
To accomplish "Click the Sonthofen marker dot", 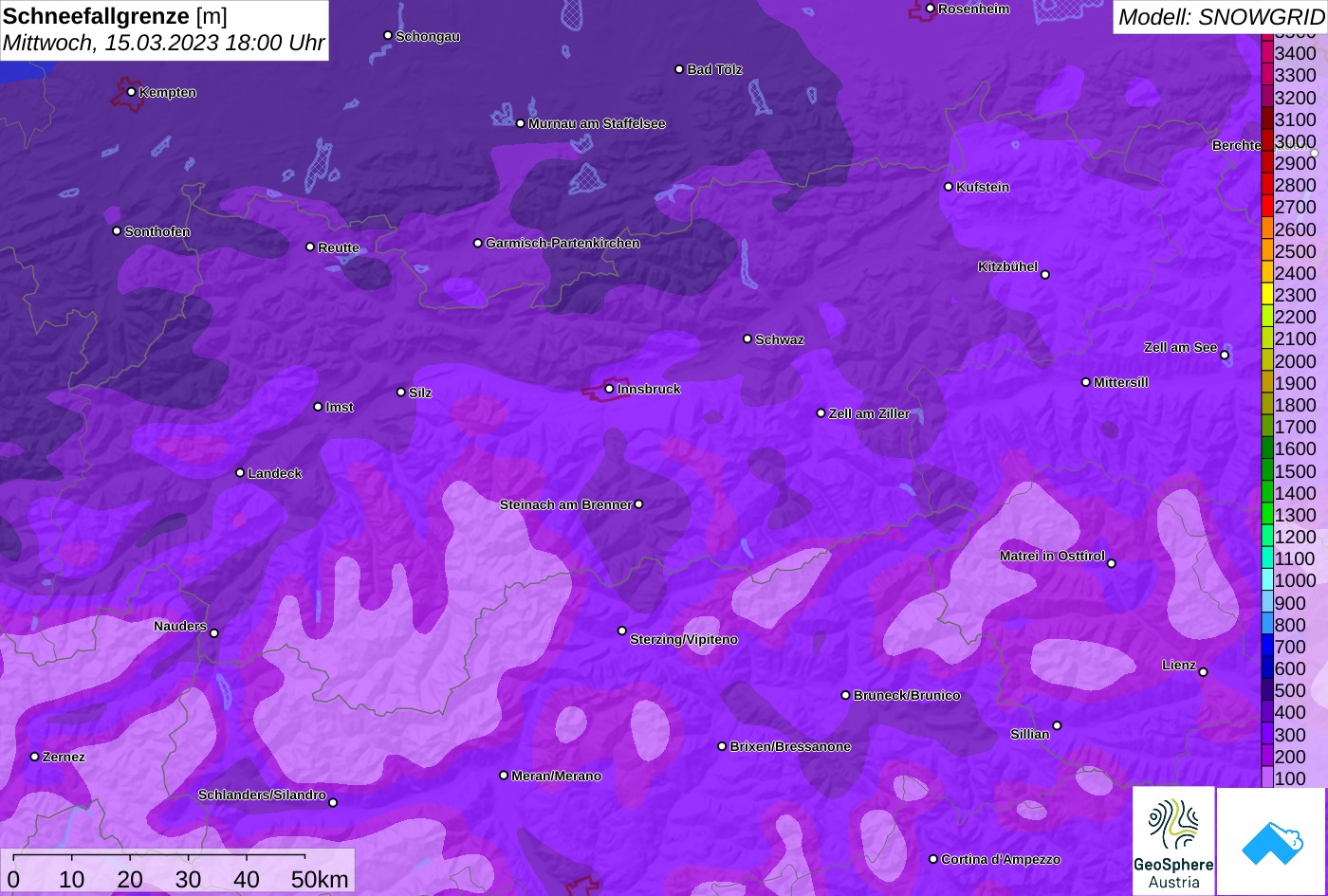I will tap(117, 231).
